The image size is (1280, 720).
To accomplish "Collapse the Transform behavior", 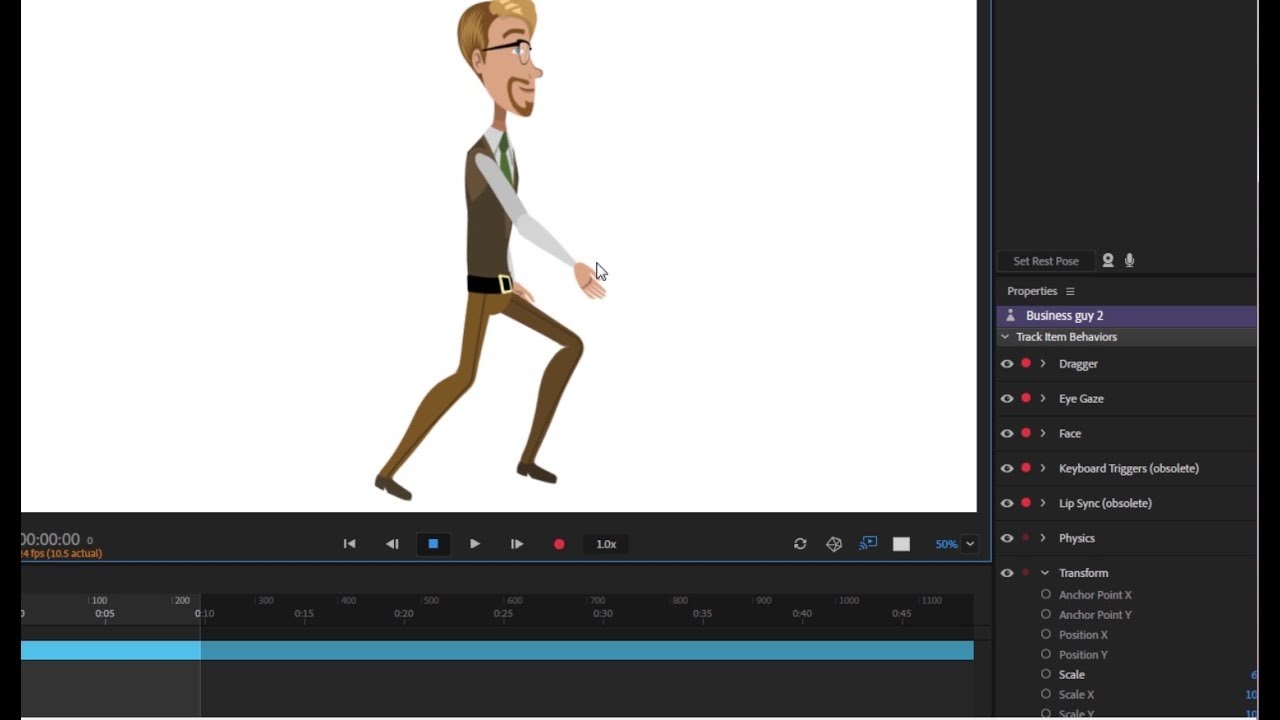I will (1045, 573).
